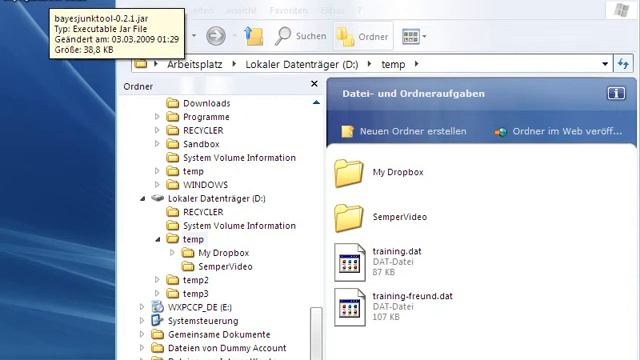Image resolution: width=640 pixels, height=360 pixels.
Task: Click Lokaler Datenträger (D:) breadcrumb
Action: (x=302, y=64)
